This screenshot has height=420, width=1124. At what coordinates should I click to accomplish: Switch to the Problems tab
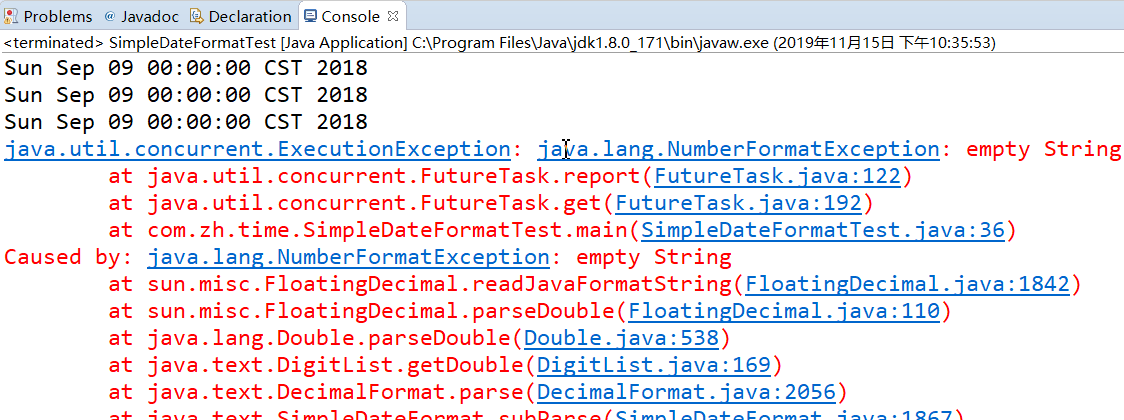point(57,16)
